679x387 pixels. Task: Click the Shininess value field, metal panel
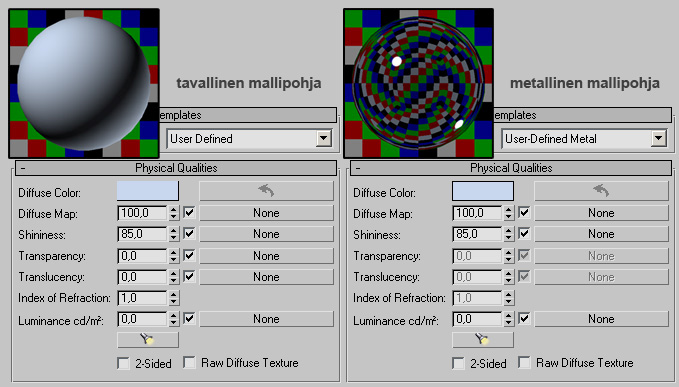tap(477, 234)
